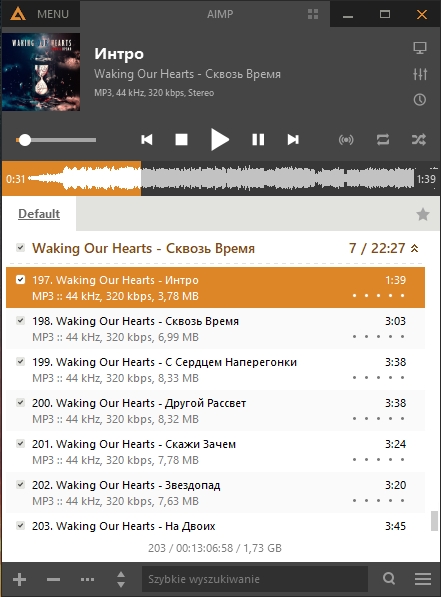Click the Szybkie wyszukiwanie search field
Screen dimensions: 441x597
(x=255, y=579)
